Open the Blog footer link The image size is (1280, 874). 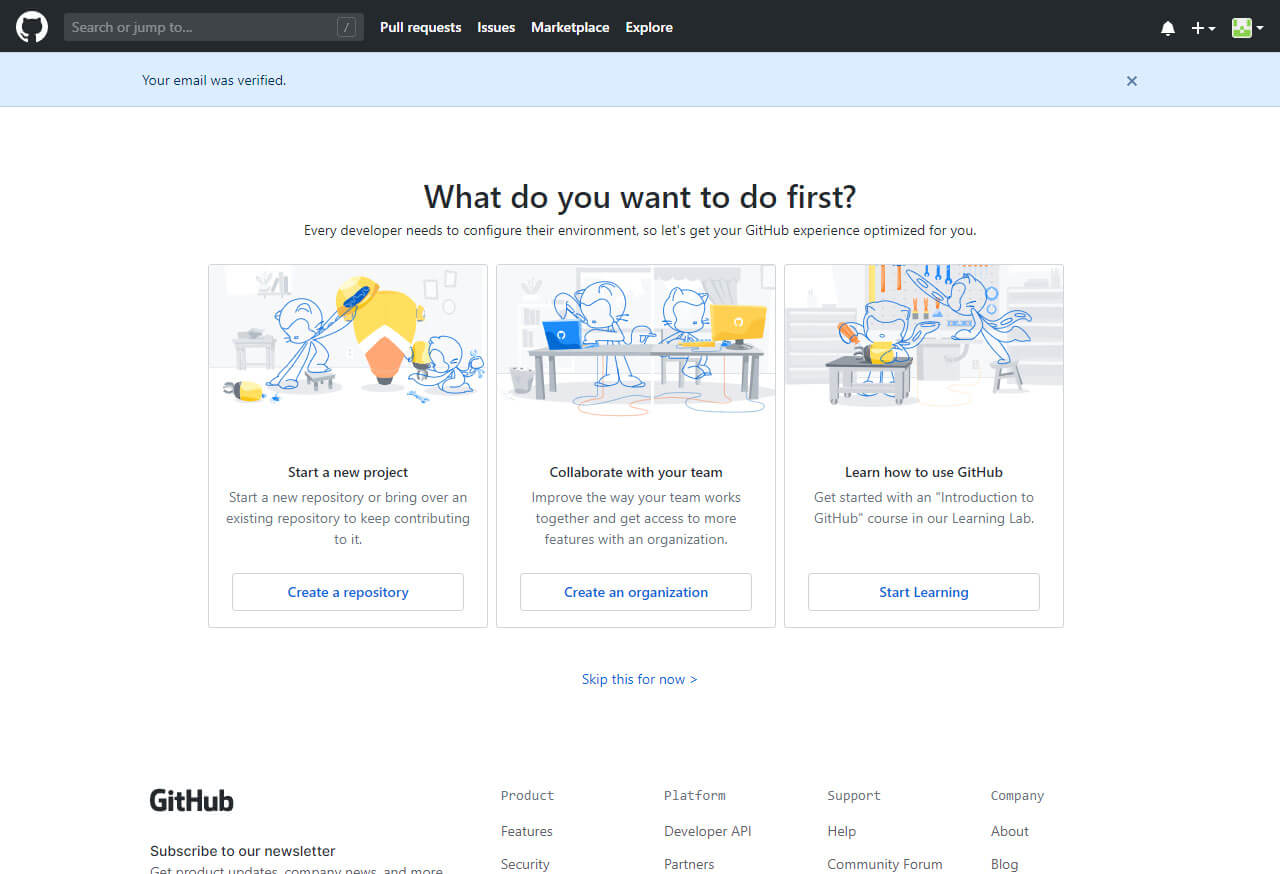point(1005,864)
